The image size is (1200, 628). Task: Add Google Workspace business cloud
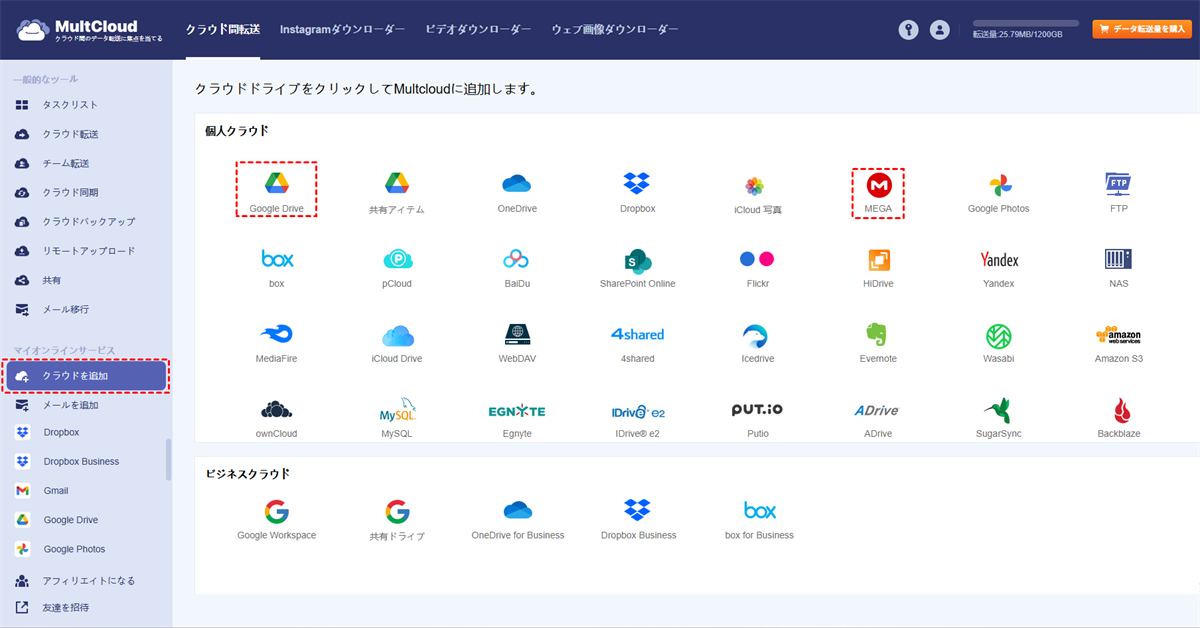pos(277,512)
